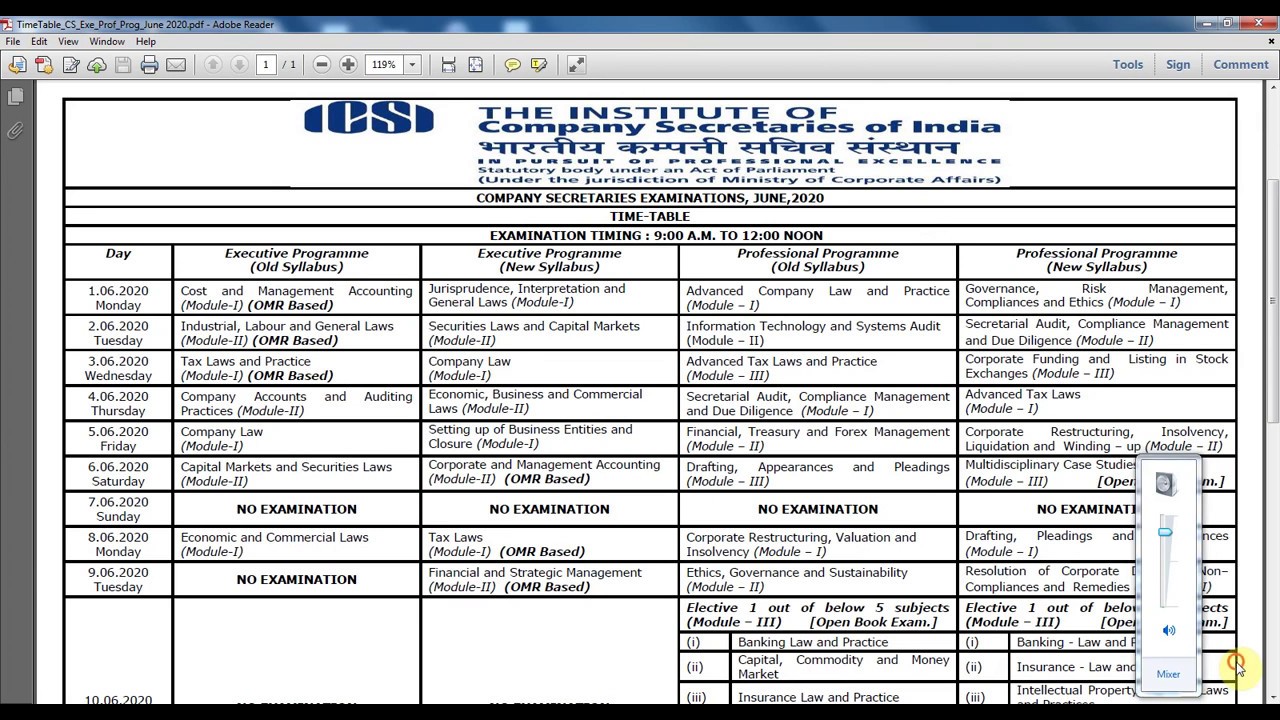This screenshot has height=720, width=1280.
Task: Add a sticky note comment
Action: 512,64
